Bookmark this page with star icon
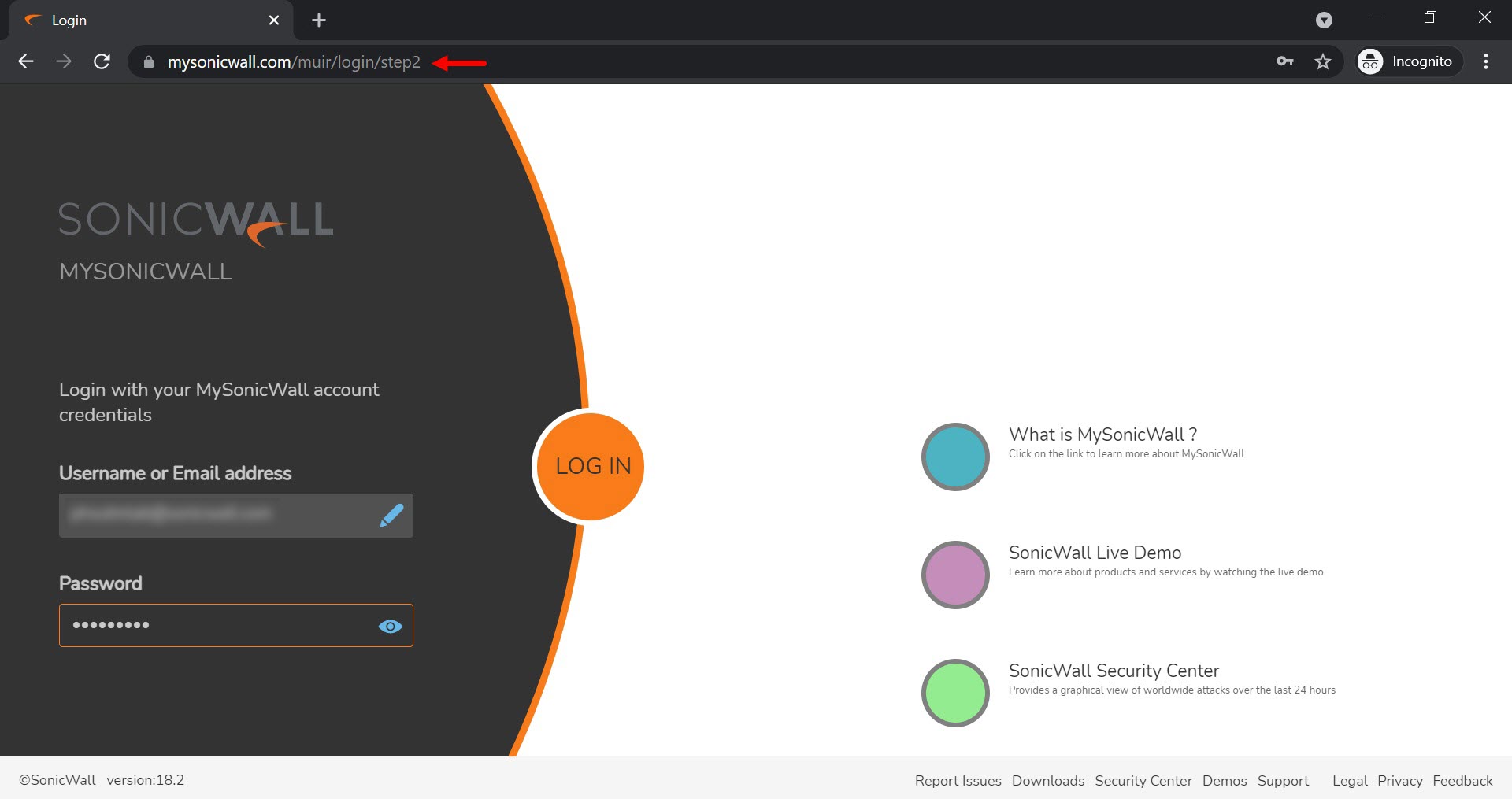 pos(1323,61)
